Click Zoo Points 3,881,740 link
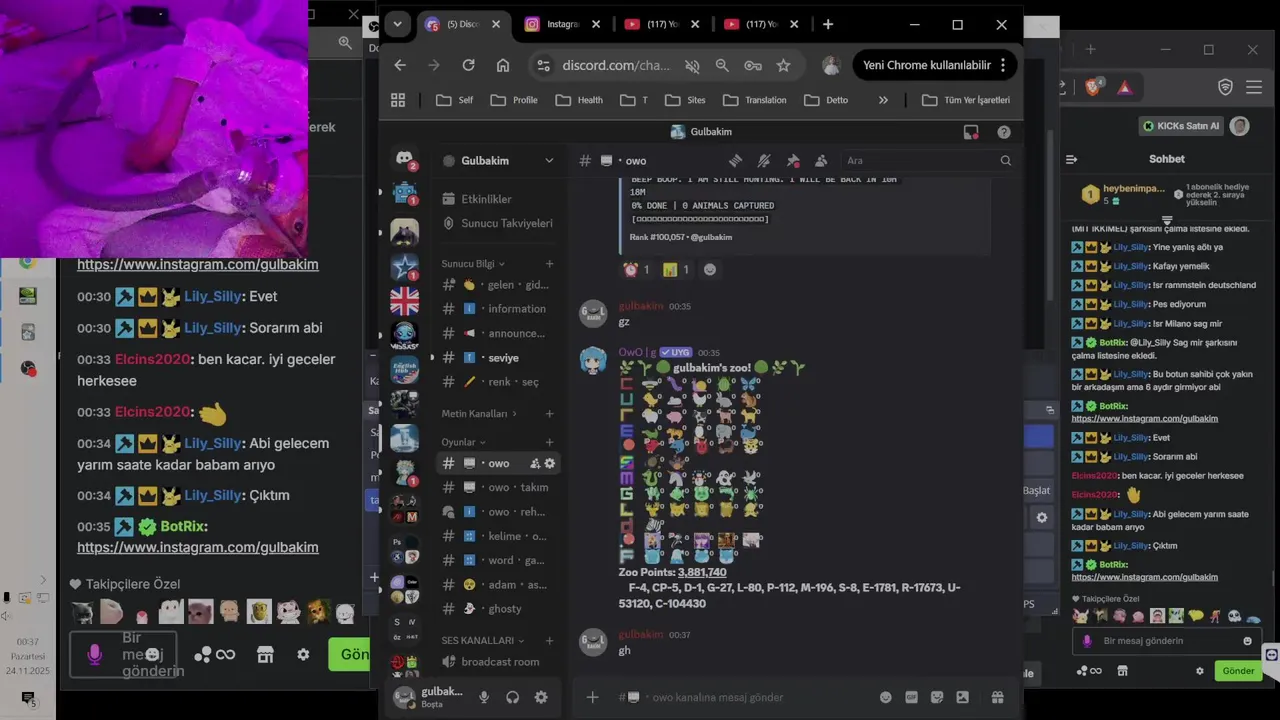 [x=702, y=572]
